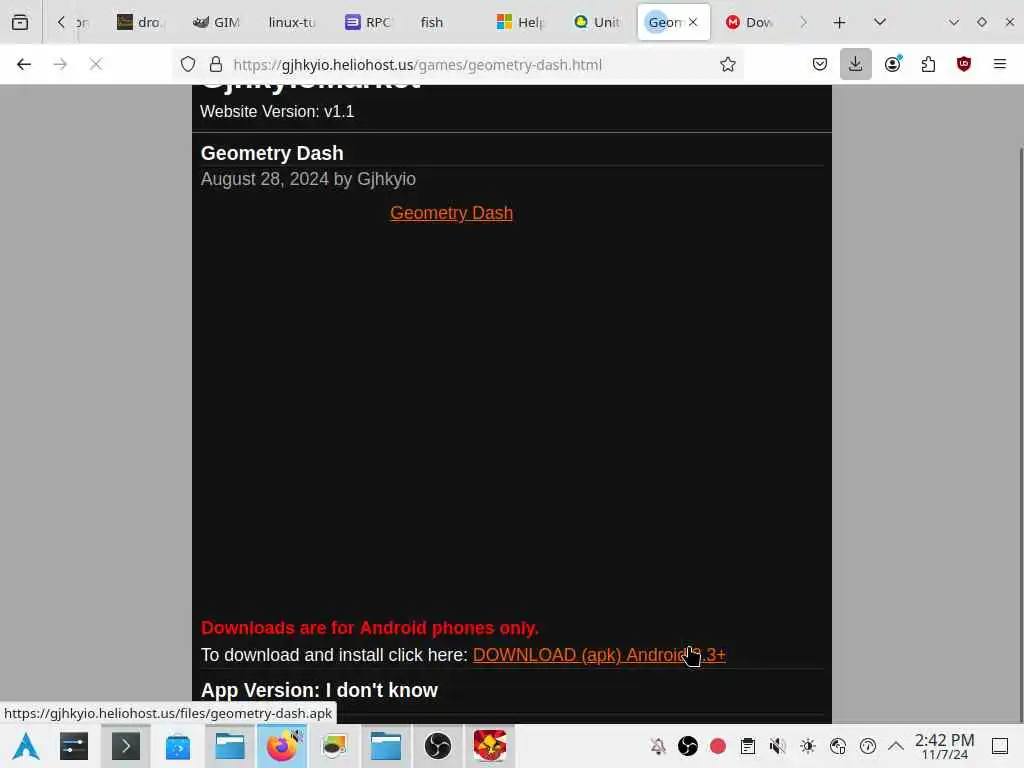Open the brightness tray icon

808,746
